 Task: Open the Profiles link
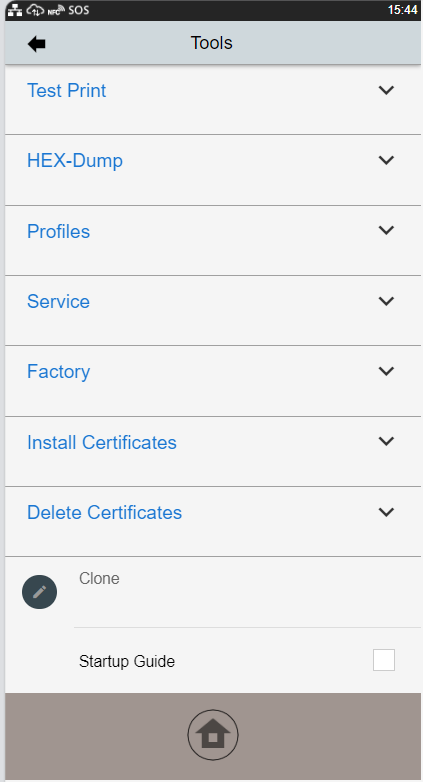pos(58,231)
